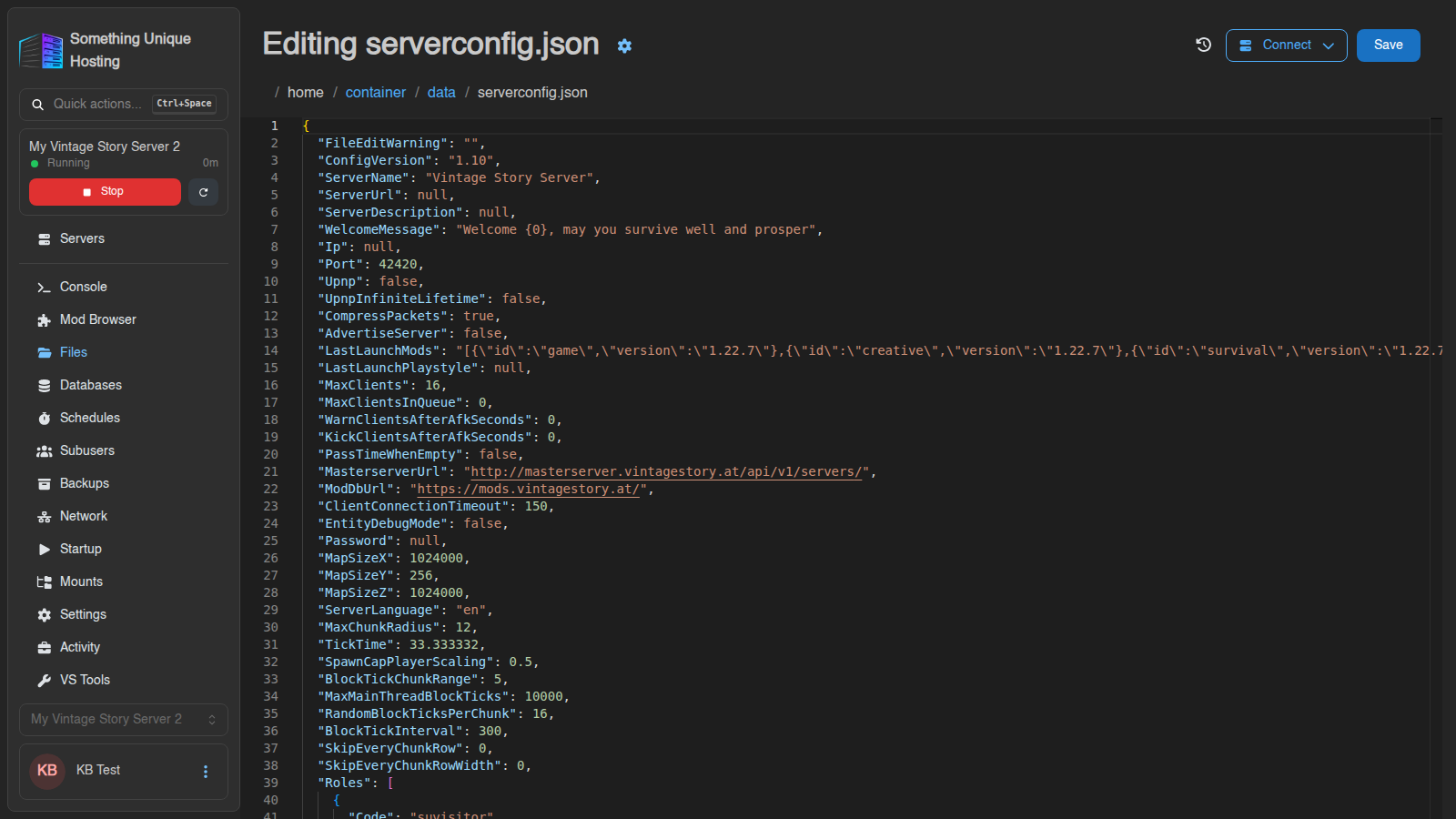Click the "Port": 42420 line
1456x819 pixels.
click(x=370, y=264)
